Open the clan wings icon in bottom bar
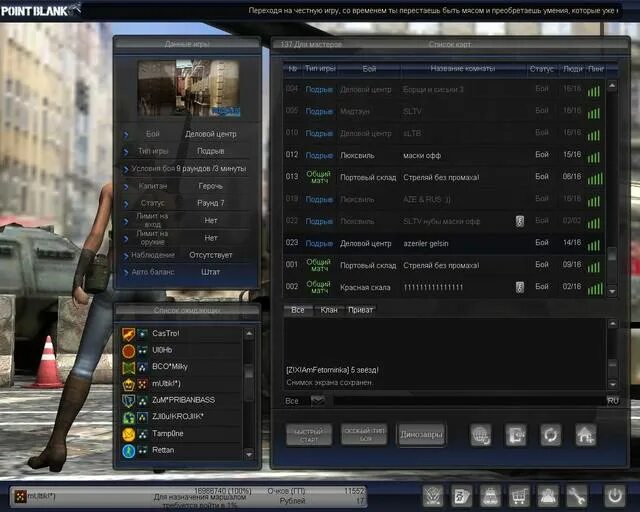Screen dimensions: 640x512 [x=433, y=496]
